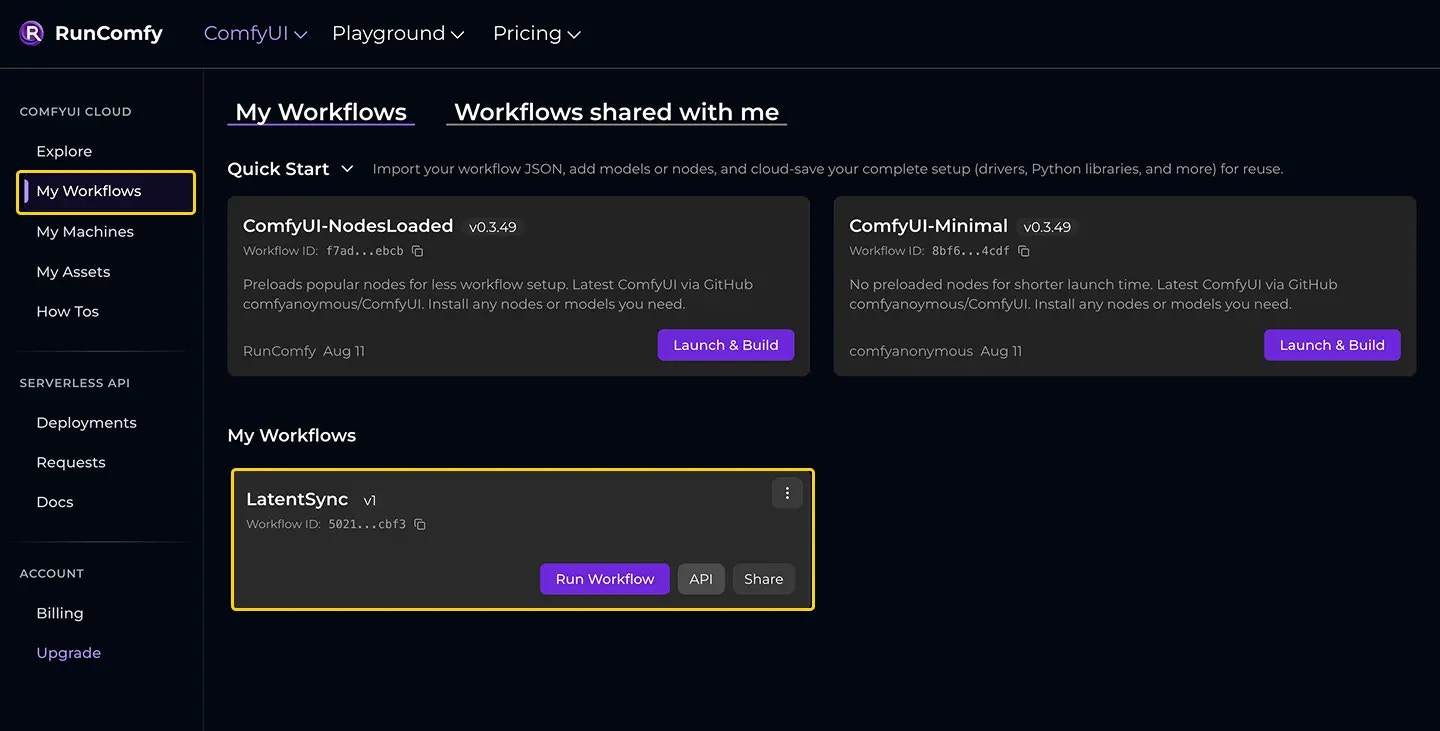
Task: Click the v1 badge on LatentSync
Action: pyautogui.click(x=370, y=500)
